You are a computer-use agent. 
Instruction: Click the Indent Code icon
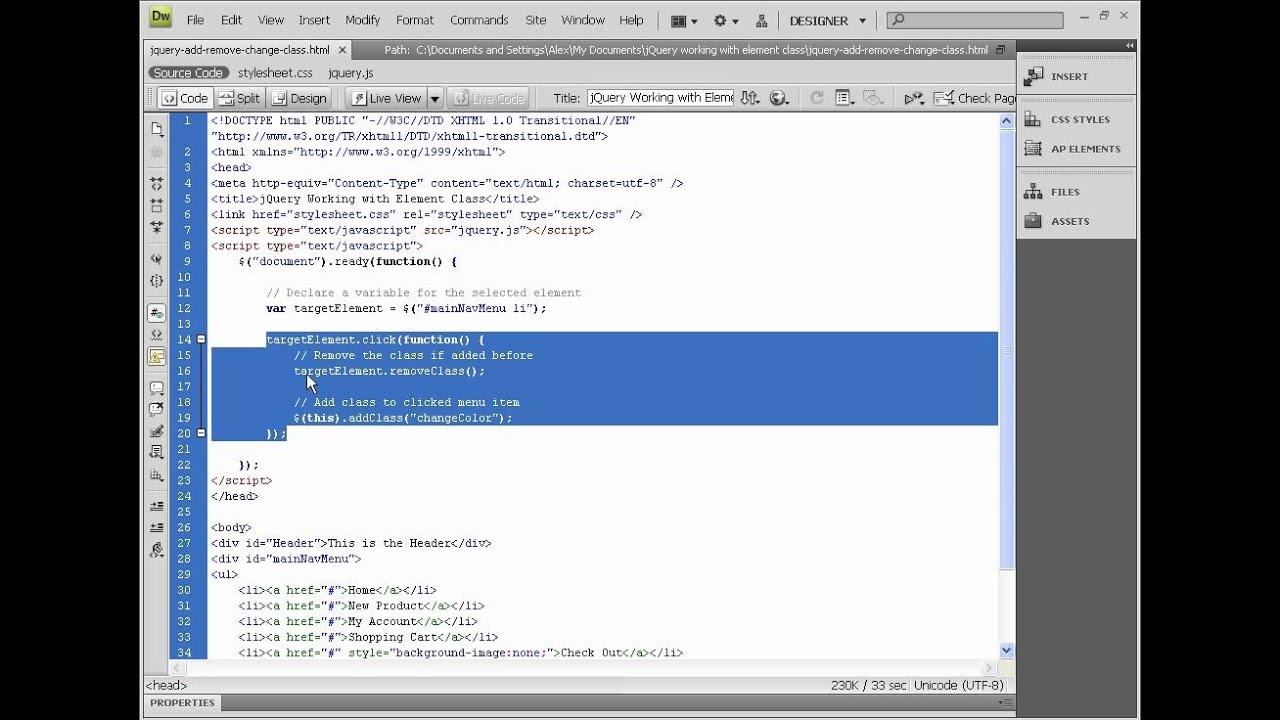click(x=157, y=506)
